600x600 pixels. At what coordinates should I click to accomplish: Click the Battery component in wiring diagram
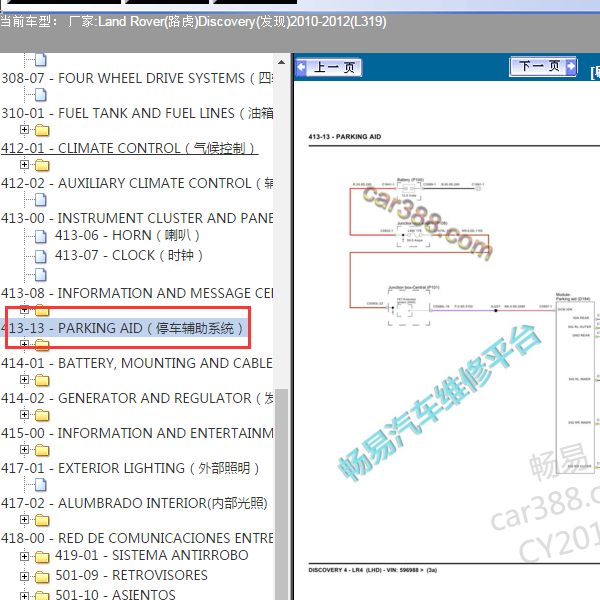pos(409,189)
